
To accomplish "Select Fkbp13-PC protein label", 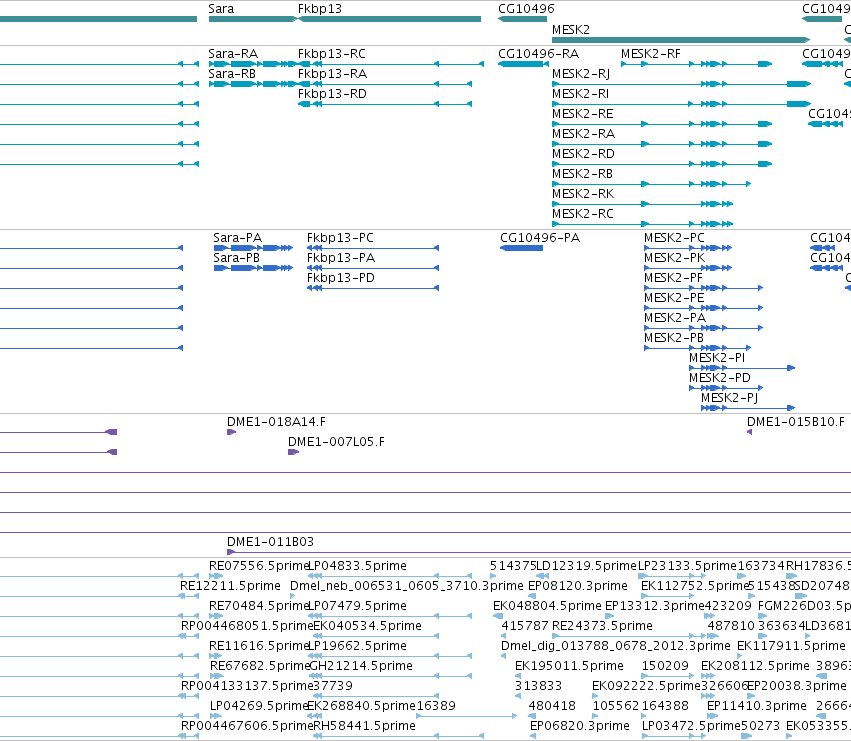I will click(x=340, y=238).
